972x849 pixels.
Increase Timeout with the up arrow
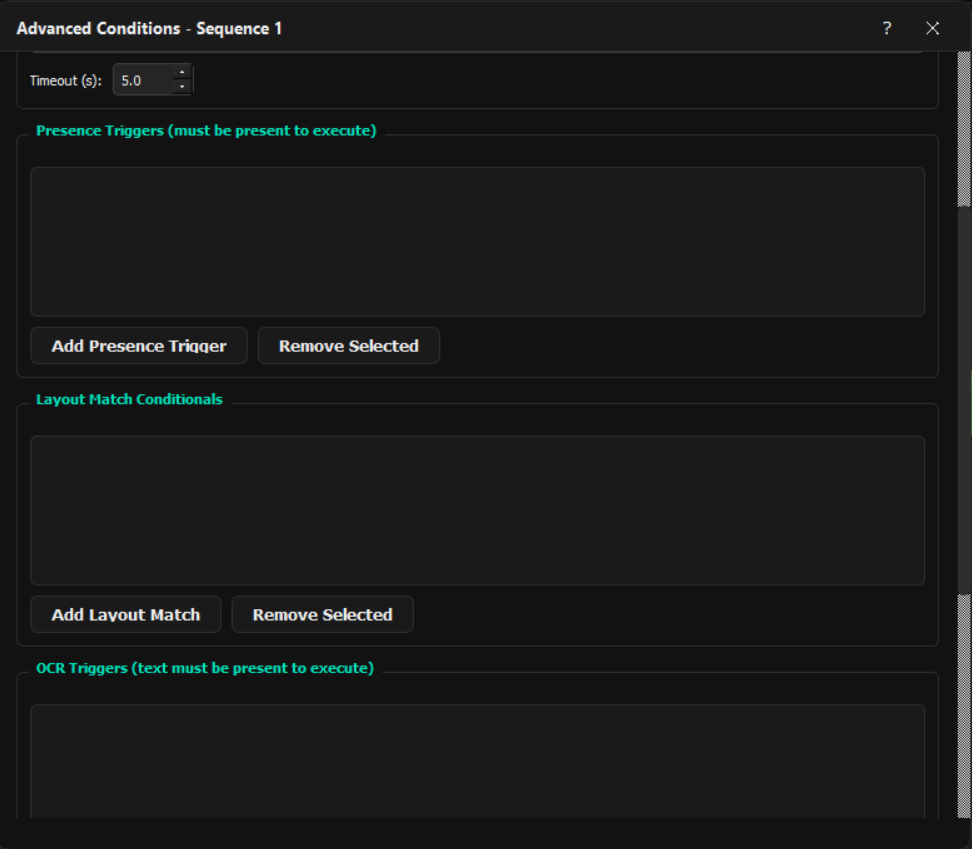(181, 73)
